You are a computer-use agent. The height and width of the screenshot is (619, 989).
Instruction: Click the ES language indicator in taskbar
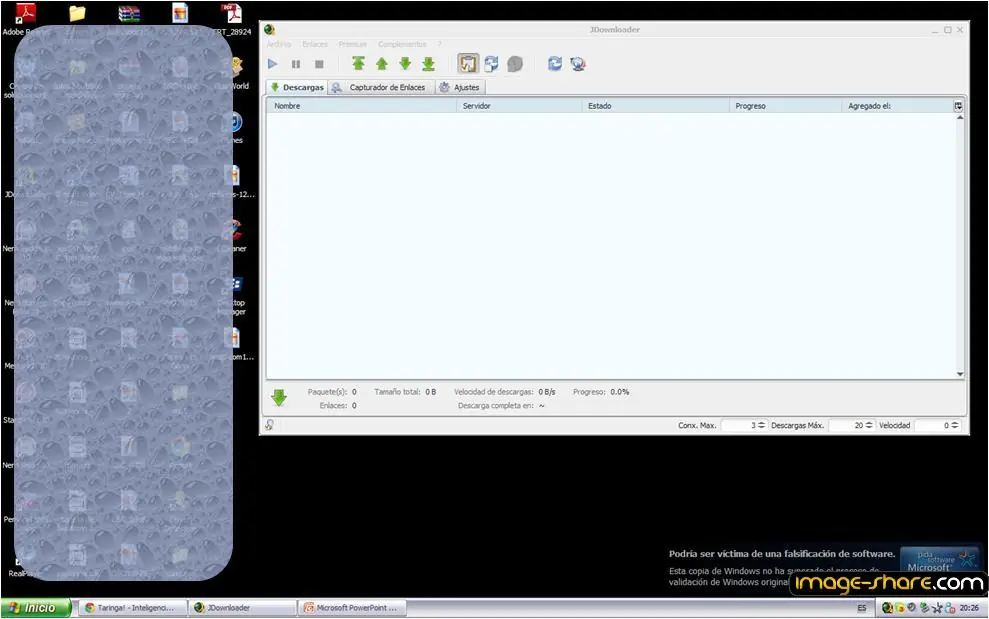[x=862, y=608]
